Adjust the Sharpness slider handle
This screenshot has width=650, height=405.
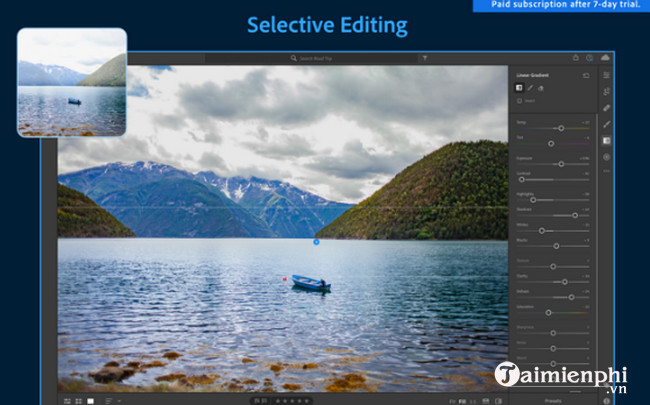[x=553, y=333]
